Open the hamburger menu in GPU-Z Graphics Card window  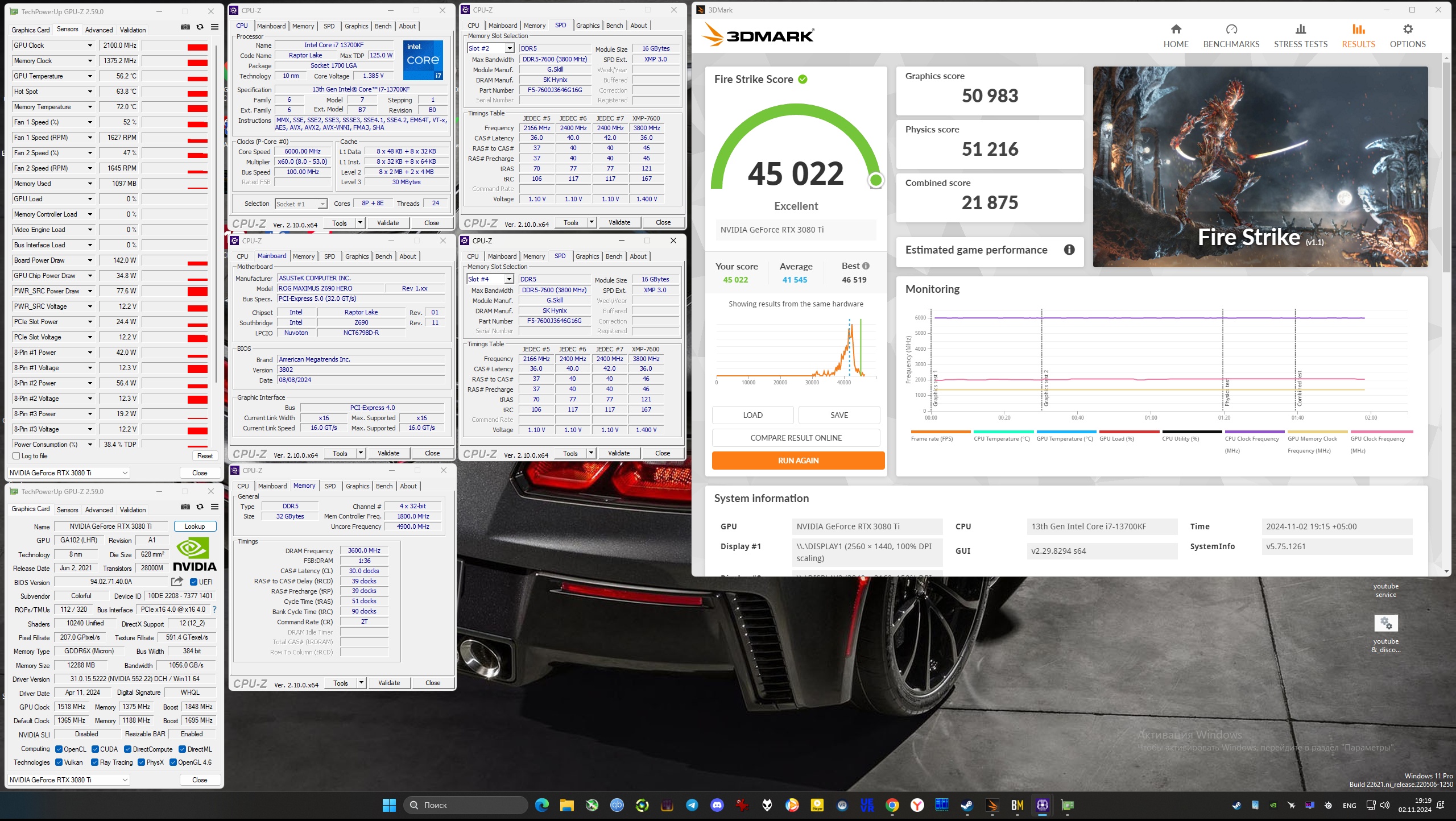pos(214,507)
